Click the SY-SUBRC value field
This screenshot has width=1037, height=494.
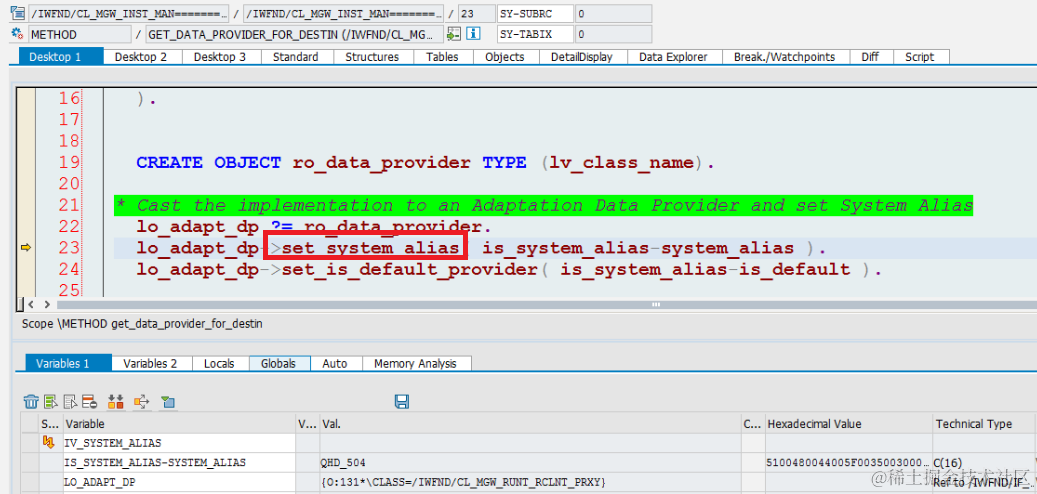click(x=613, y=13)
